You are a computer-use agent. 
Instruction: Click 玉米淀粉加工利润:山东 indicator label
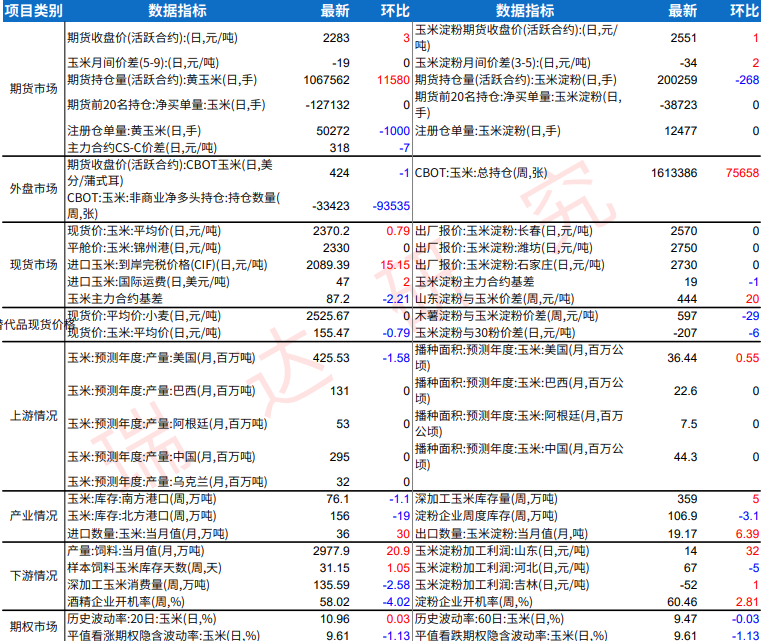pos(502,551)
